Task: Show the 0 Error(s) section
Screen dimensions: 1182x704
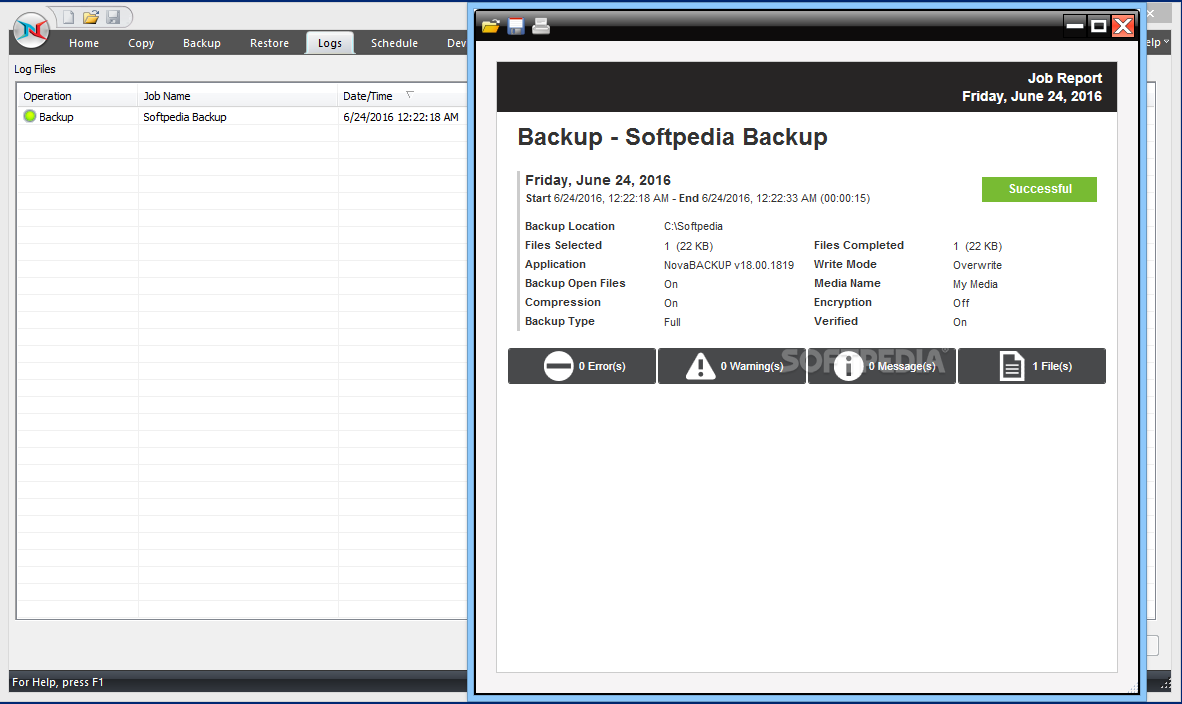Action: [582, 366]
